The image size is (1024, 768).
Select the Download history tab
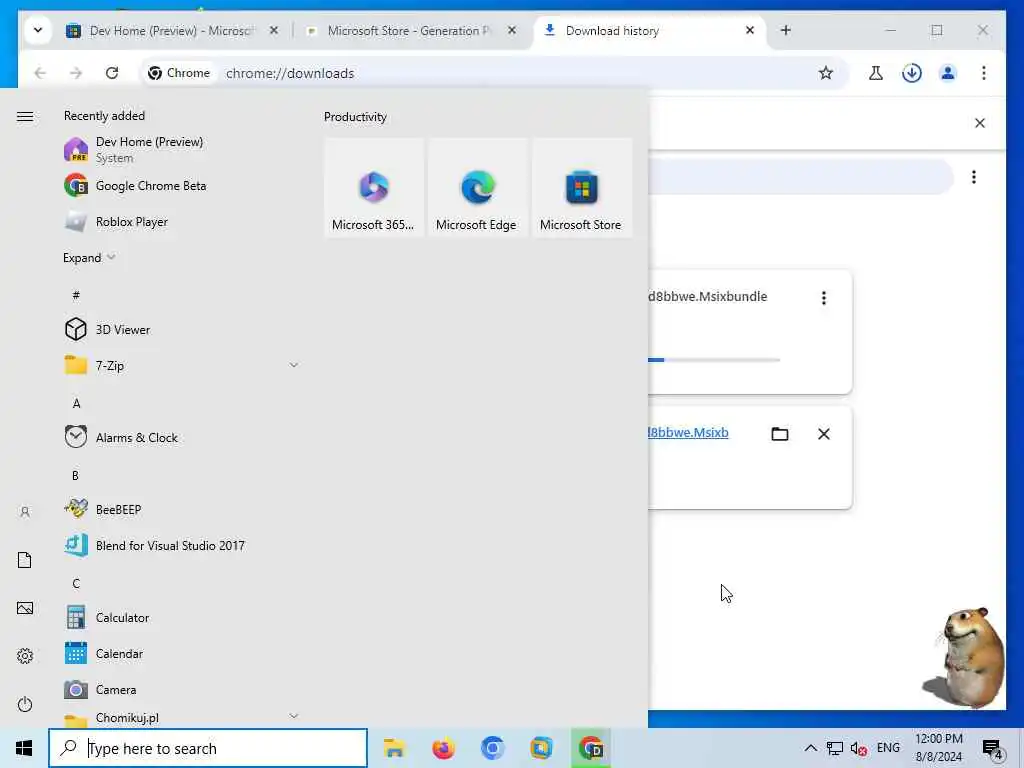pyautogui.click(x=650, y=31)
